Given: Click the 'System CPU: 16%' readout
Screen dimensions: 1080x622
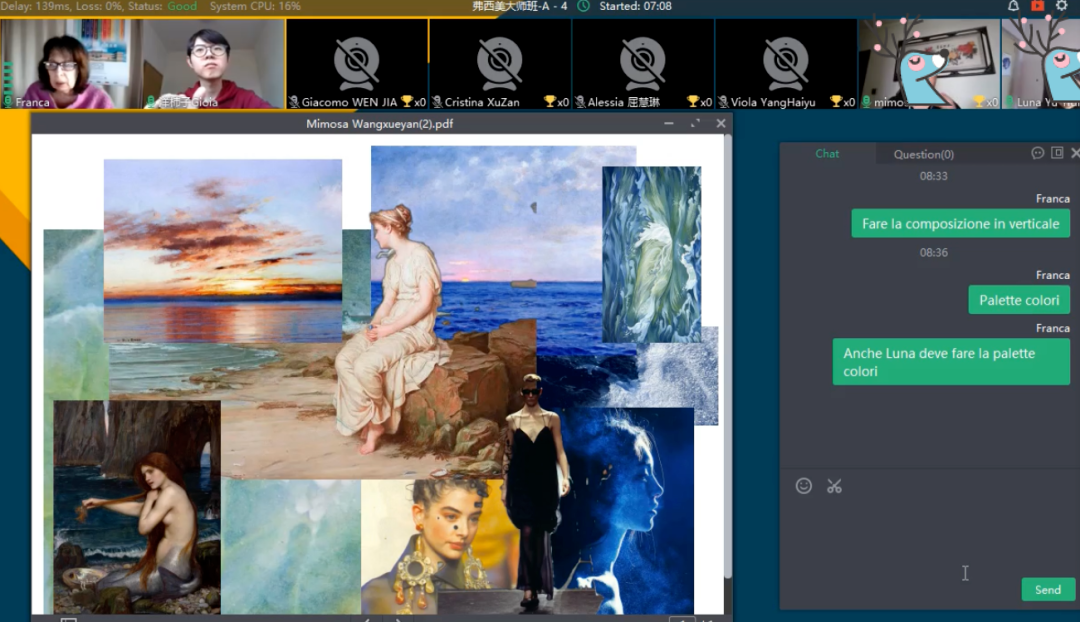Looking at the screenshot, I should pos(255,6).
